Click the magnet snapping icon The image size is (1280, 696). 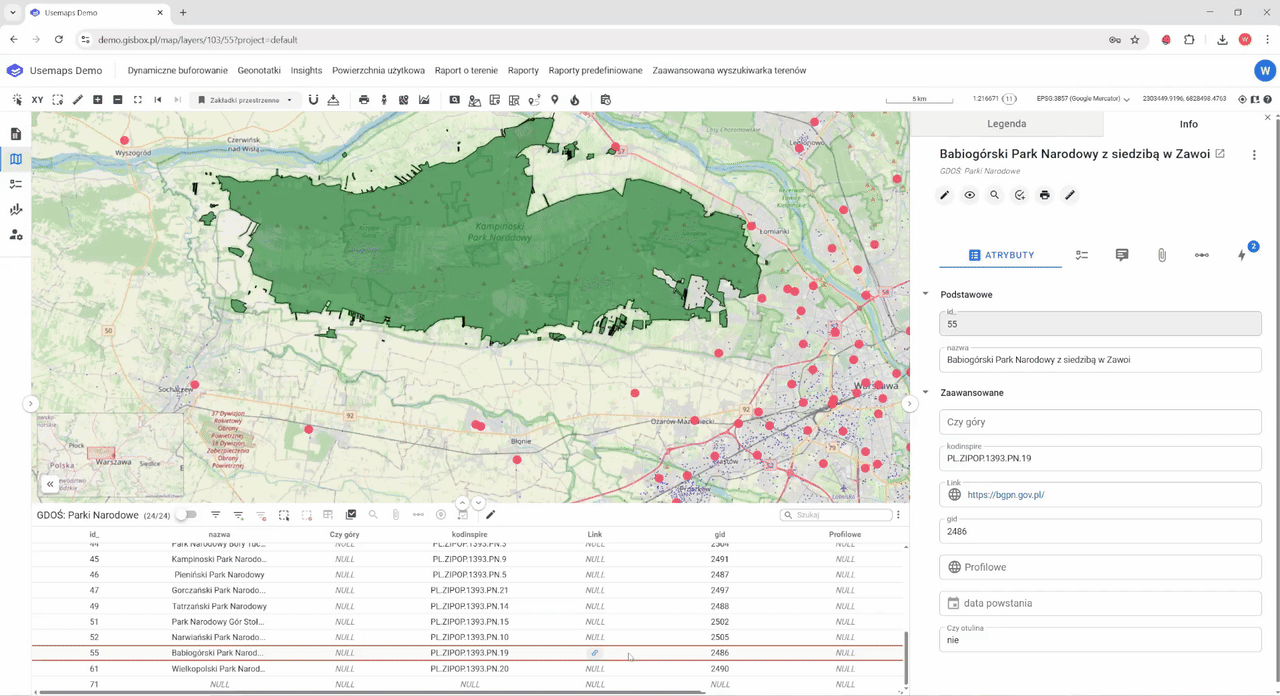coord(313,100)
